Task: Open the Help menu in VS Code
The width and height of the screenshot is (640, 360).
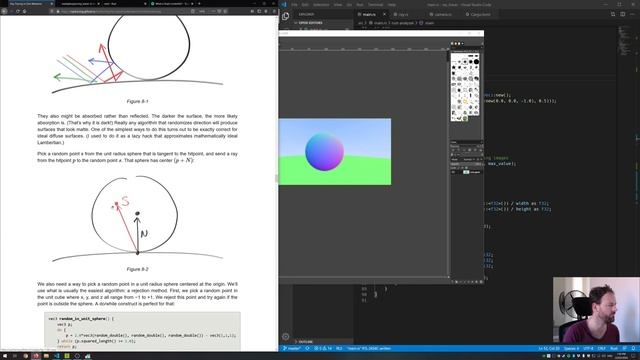Action: coord(392,5)
